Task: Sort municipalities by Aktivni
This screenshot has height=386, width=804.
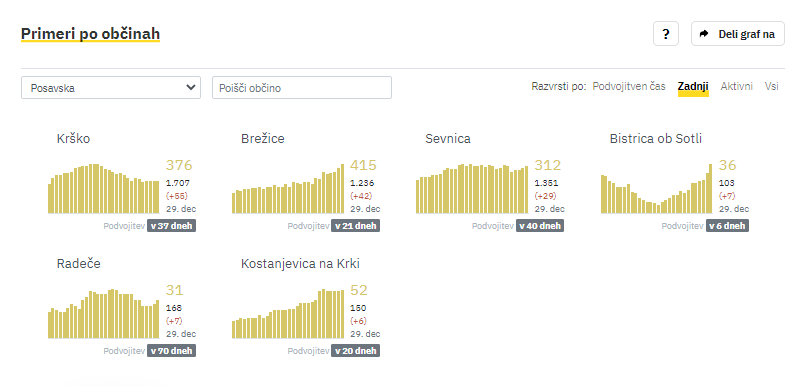Action: pos(736,87)
